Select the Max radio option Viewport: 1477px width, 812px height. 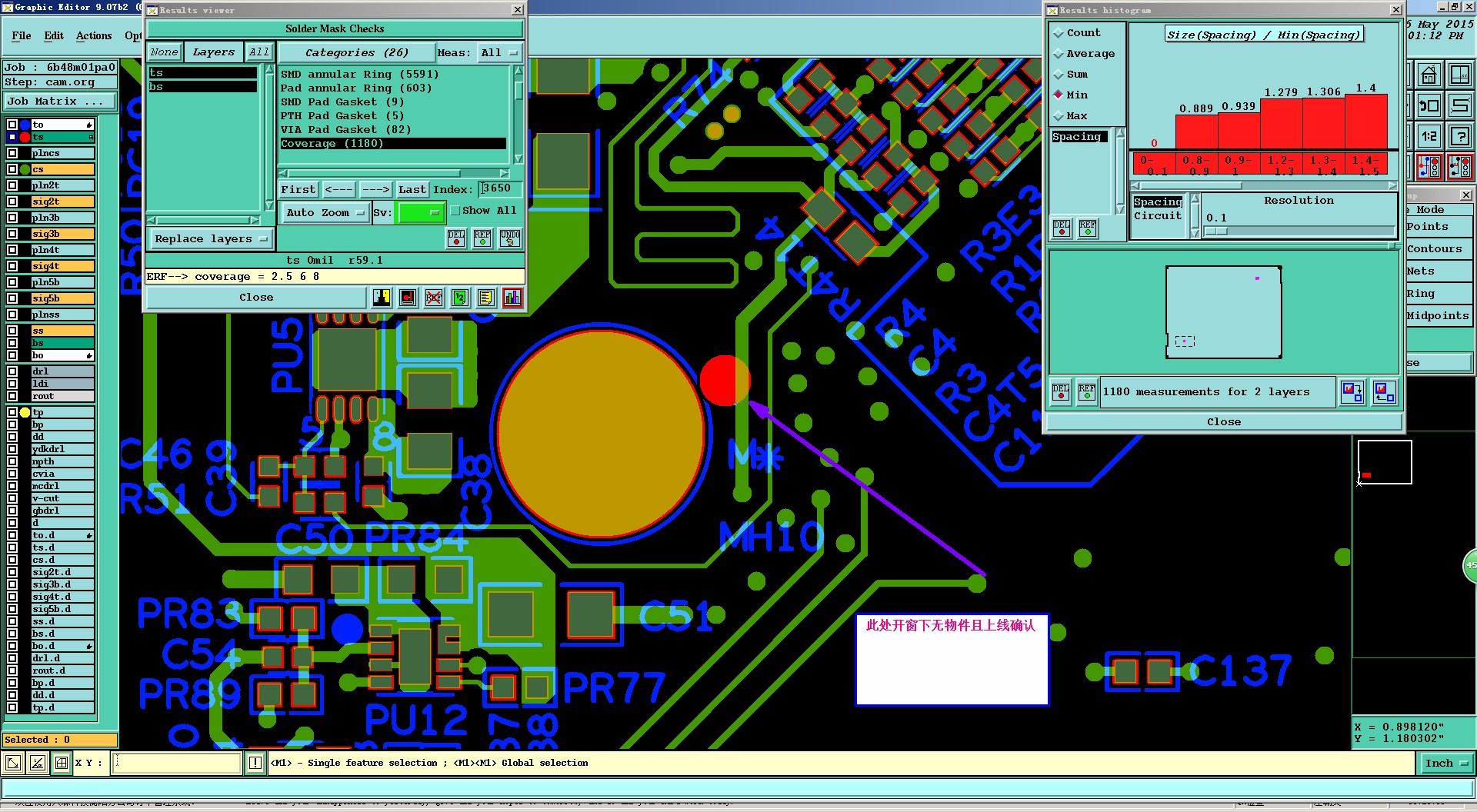(x=1059, y=116)
